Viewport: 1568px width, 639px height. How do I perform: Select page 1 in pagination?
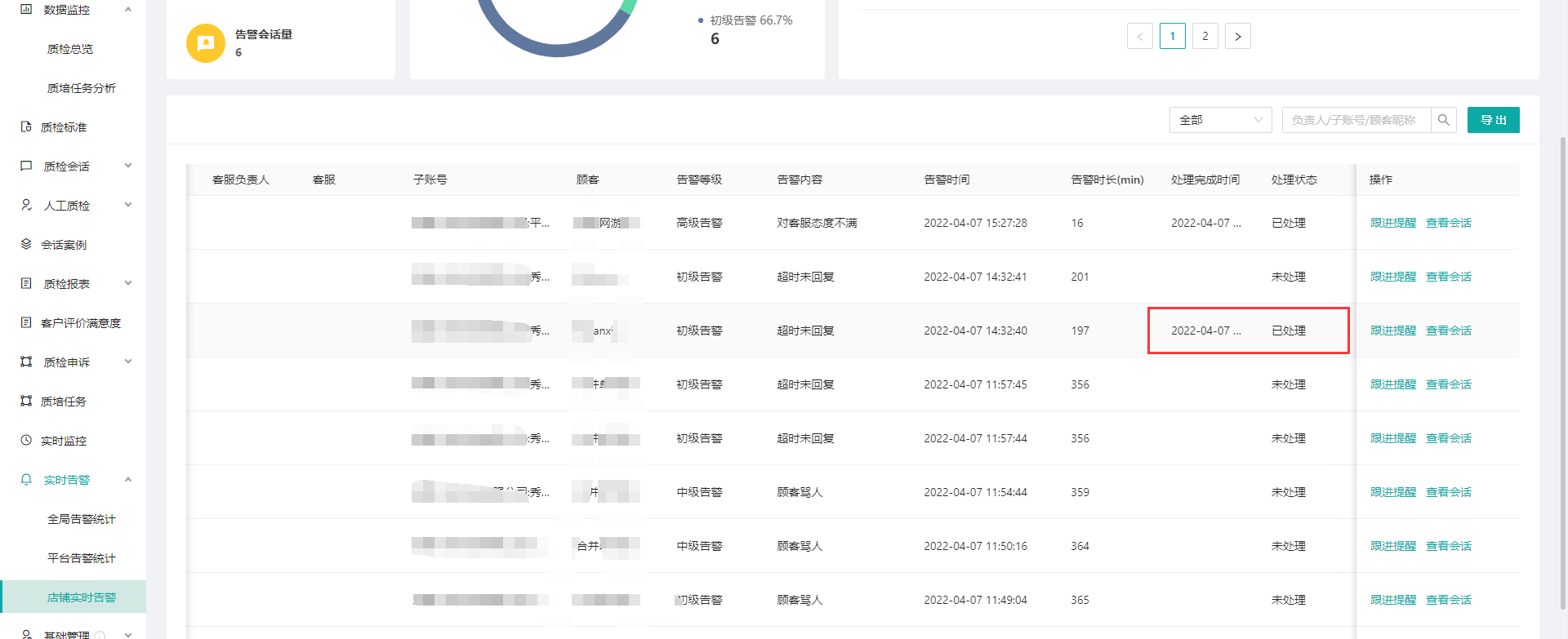point(1173,36)
